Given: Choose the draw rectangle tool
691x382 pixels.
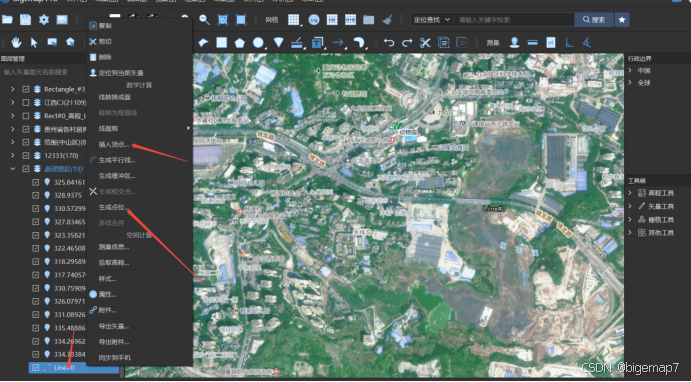Looking at the screenshot, I should (221, 42).
